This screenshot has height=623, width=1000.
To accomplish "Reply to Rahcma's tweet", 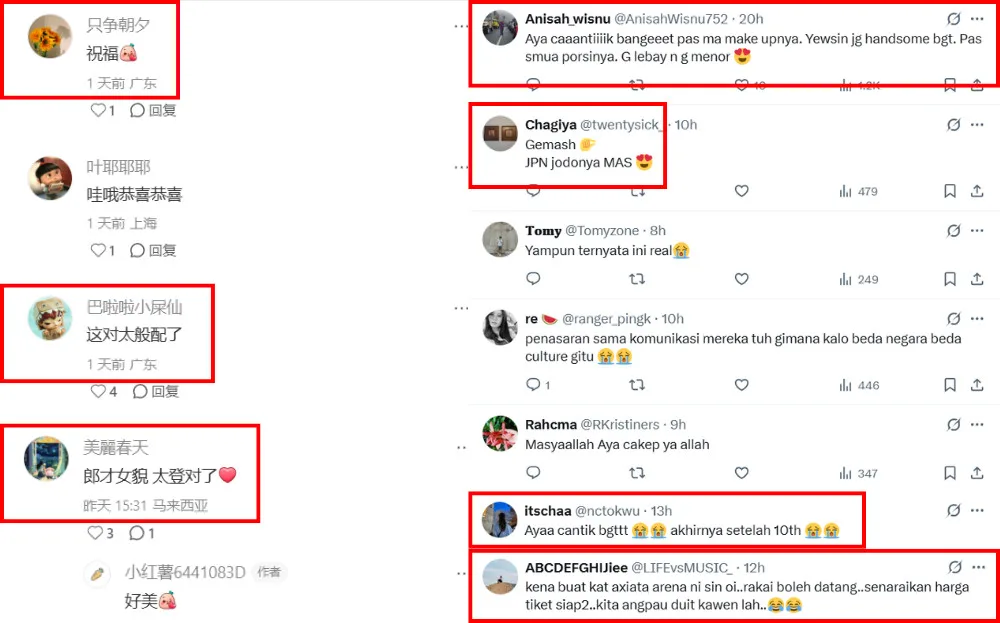I will tap(533, 473).
